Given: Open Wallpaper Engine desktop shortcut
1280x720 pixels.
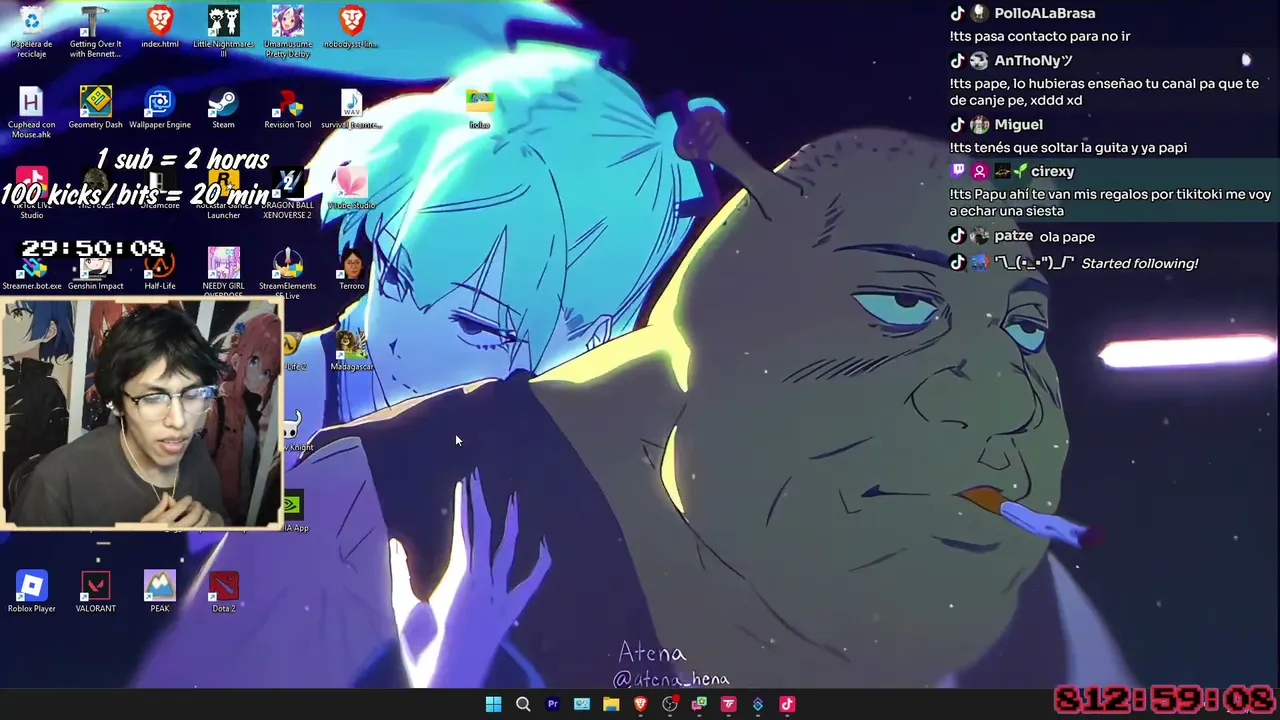Looking at the screenshot, I should point(160,108).
